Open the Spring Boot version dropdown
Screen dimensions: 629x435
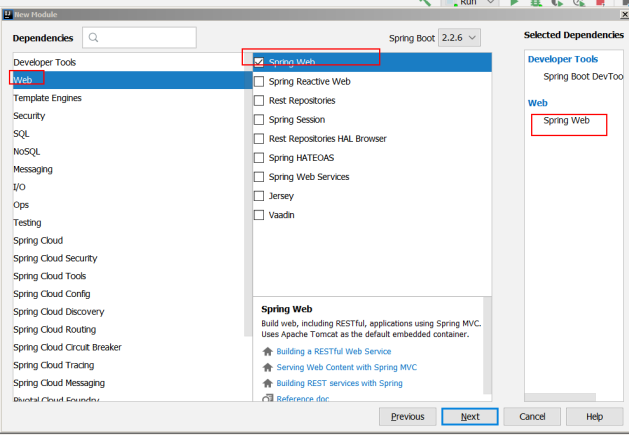[x=459, y=38]
